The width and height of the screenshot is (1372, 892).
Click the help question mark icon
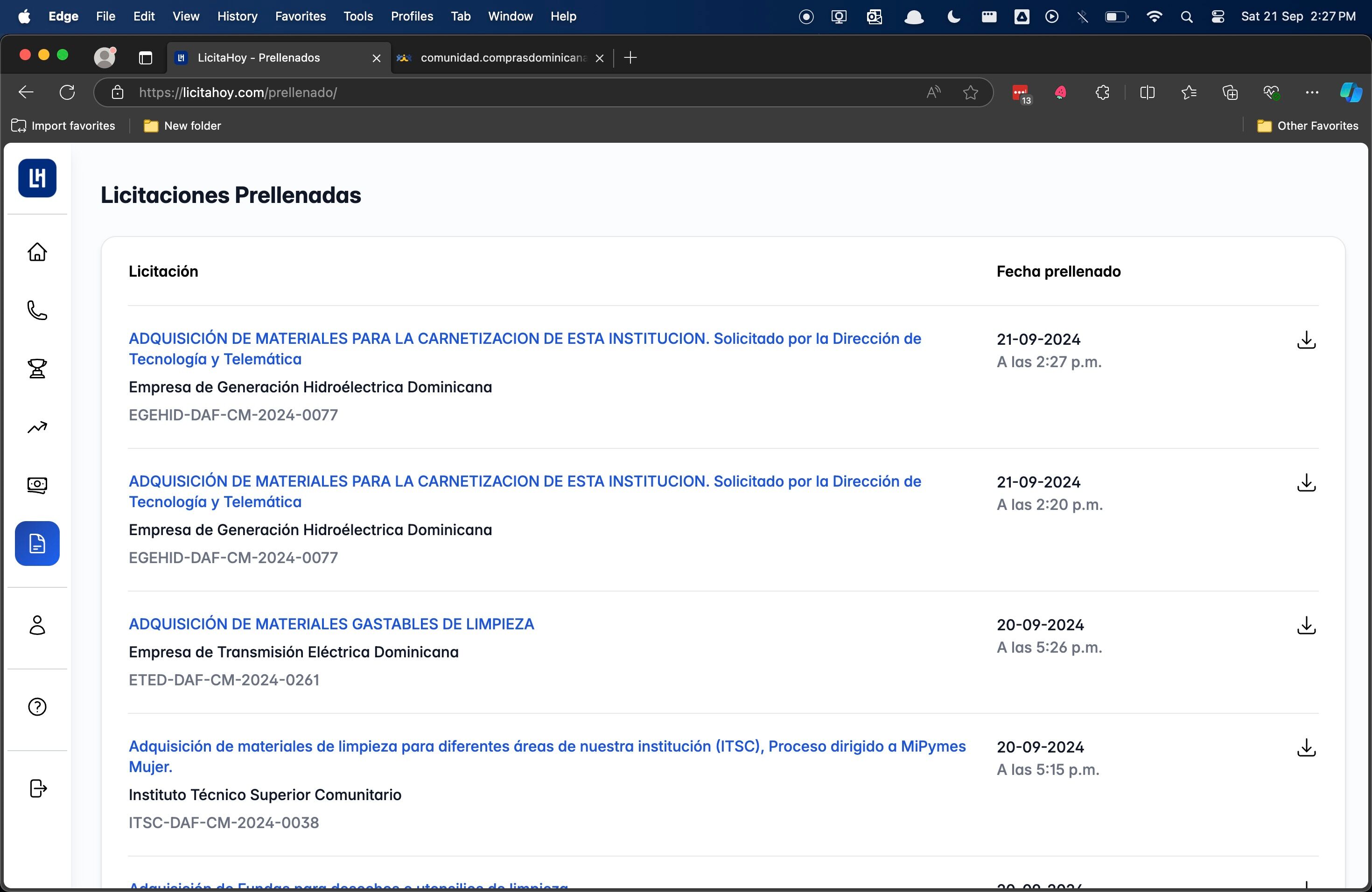point(37,706)
